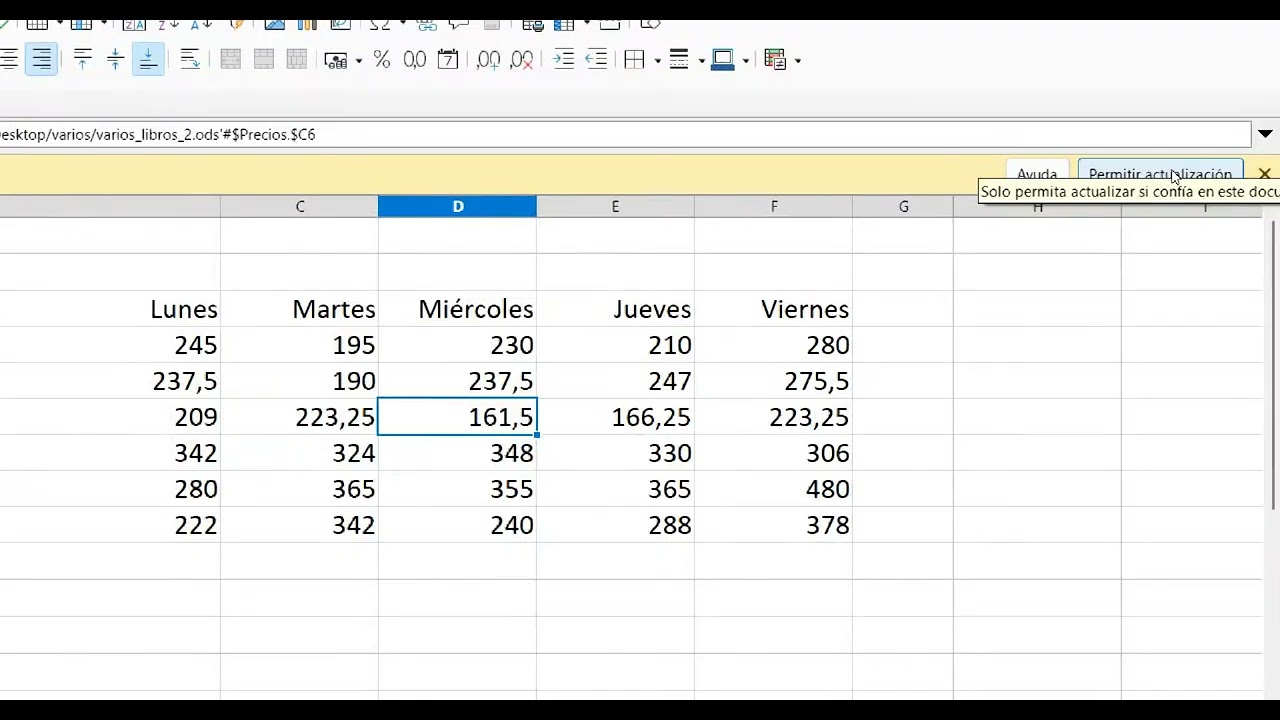This screenshot has height=720, width=1280.
Task: Select cell containing 166,25
Action: pos(615,417)
